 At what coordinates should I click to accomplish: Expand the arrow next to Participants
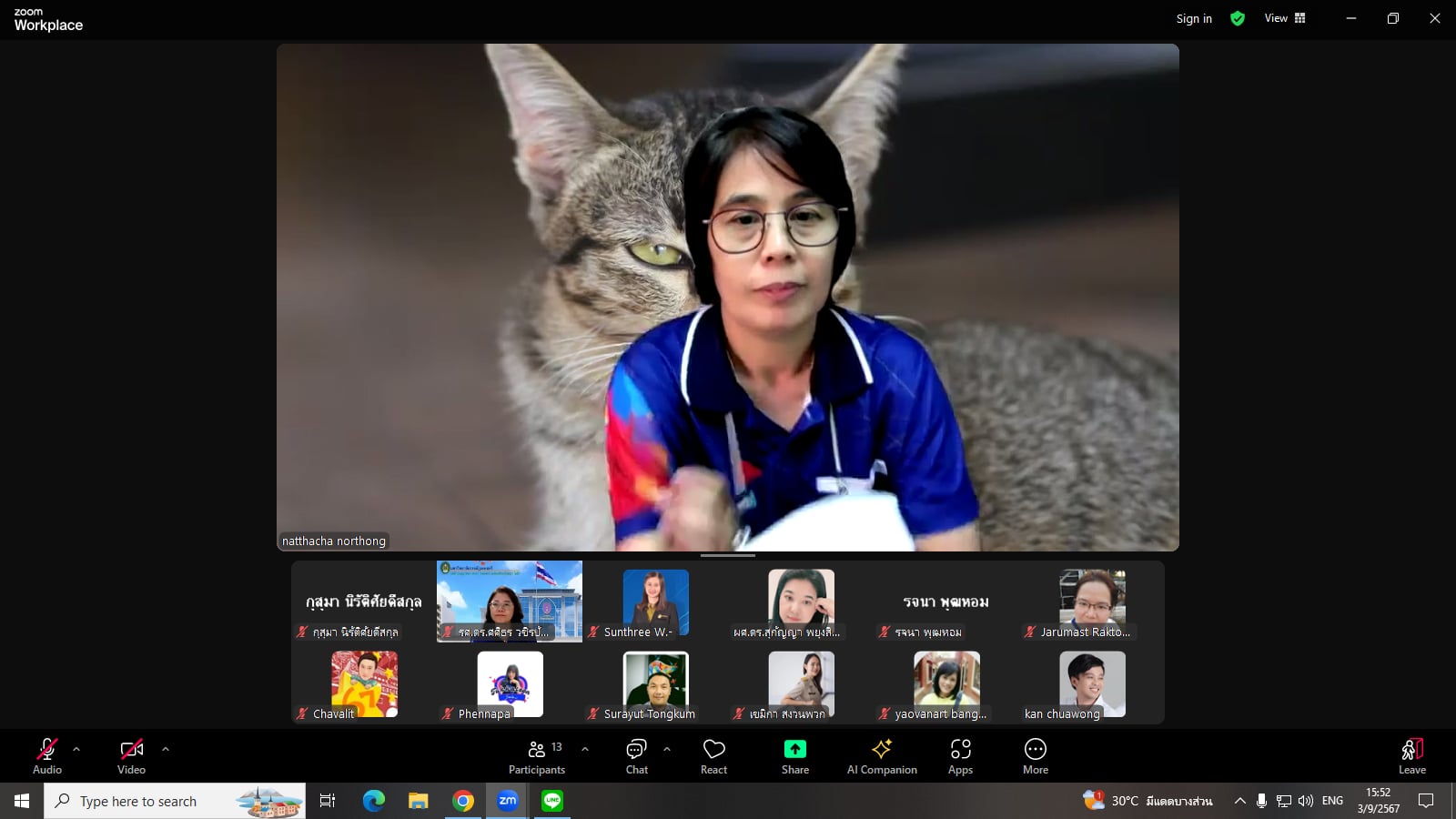(x=585, y=749)
